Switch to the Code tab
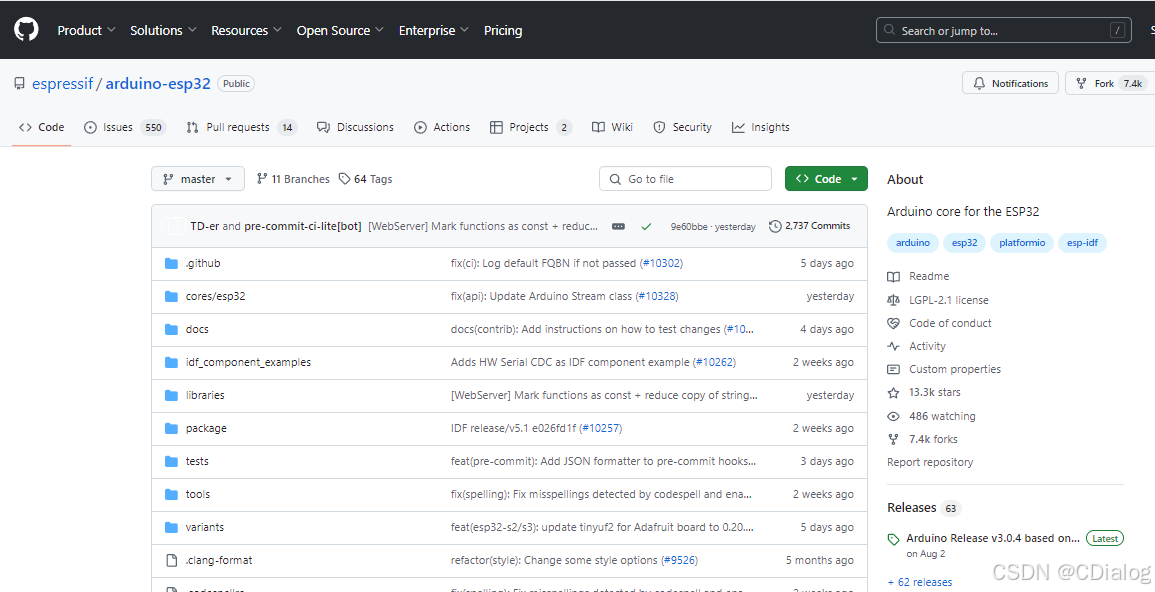 [42, 127]
